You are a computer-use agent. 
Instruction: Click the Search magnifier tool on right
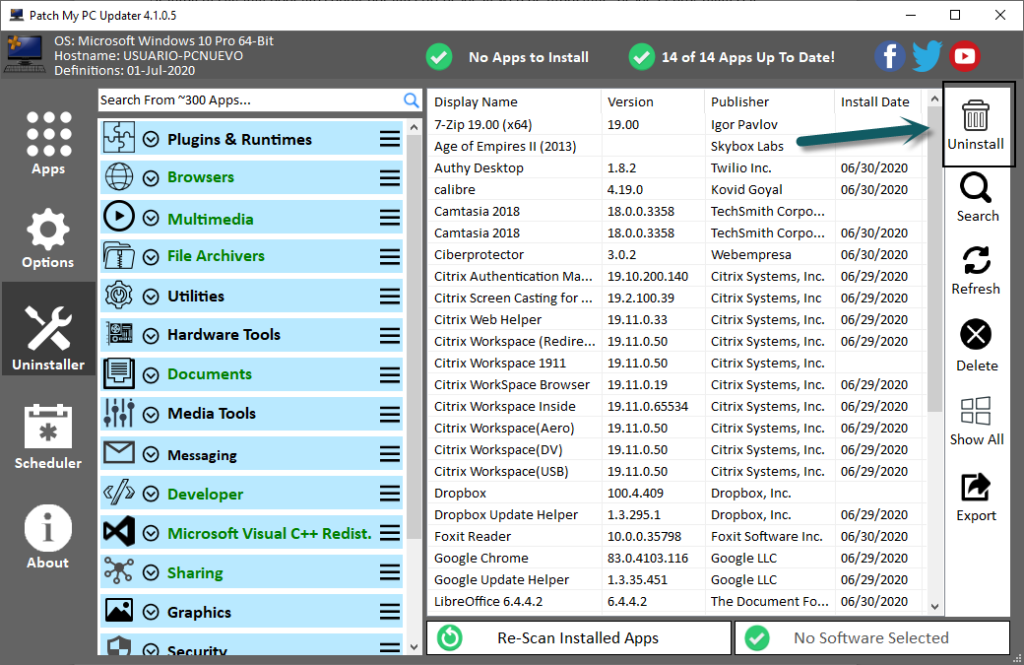tap(976, 197)
